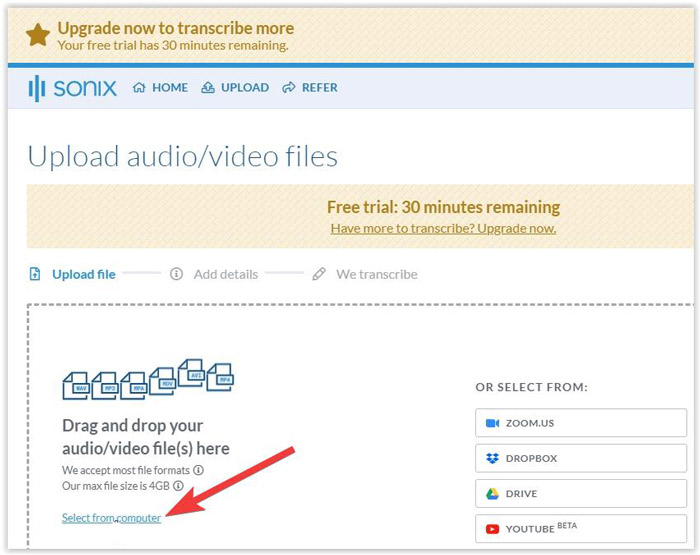This screenshot has height=555, width=700.
Task: Click 'We accept most file formats' text
Action: [x=126, y=470]
